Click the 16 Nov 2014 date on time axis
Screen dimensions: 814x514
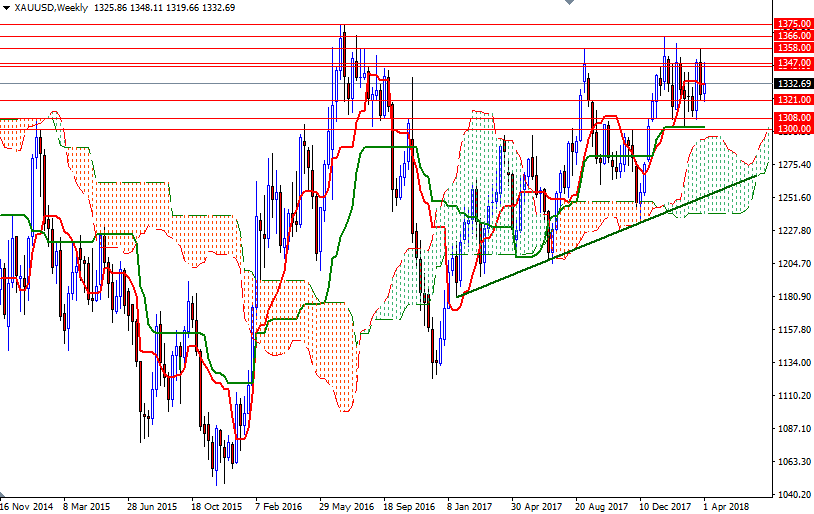coord(28,506)
